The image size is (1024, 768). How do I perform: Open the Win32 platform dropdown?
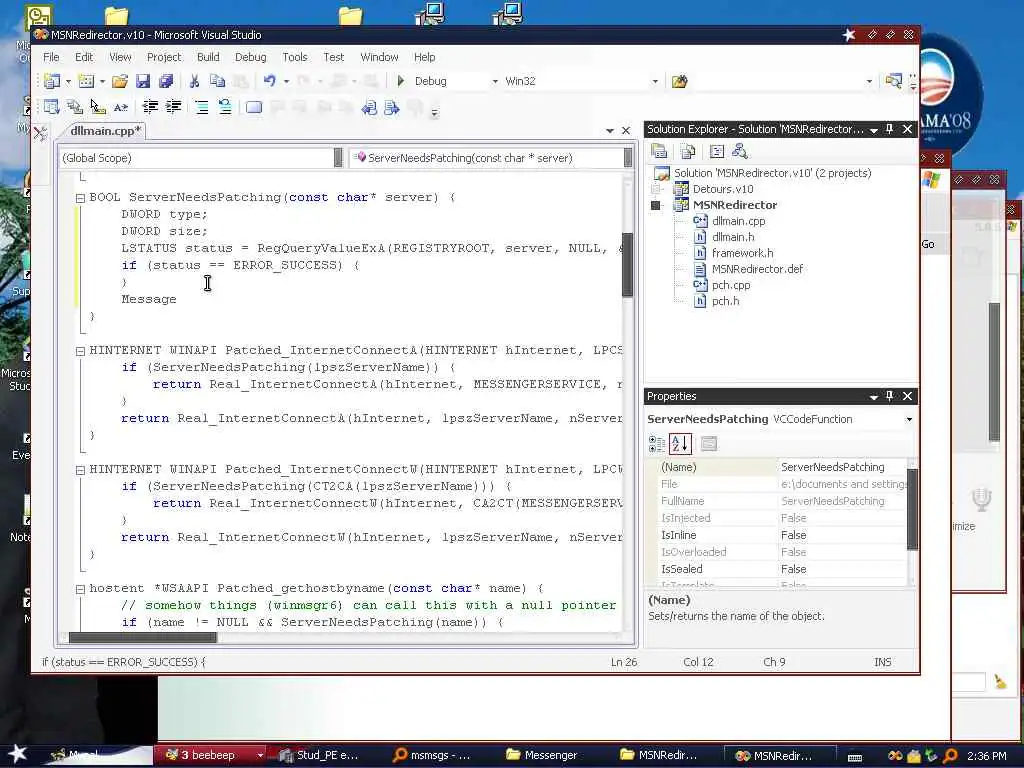tap(654, 81)
